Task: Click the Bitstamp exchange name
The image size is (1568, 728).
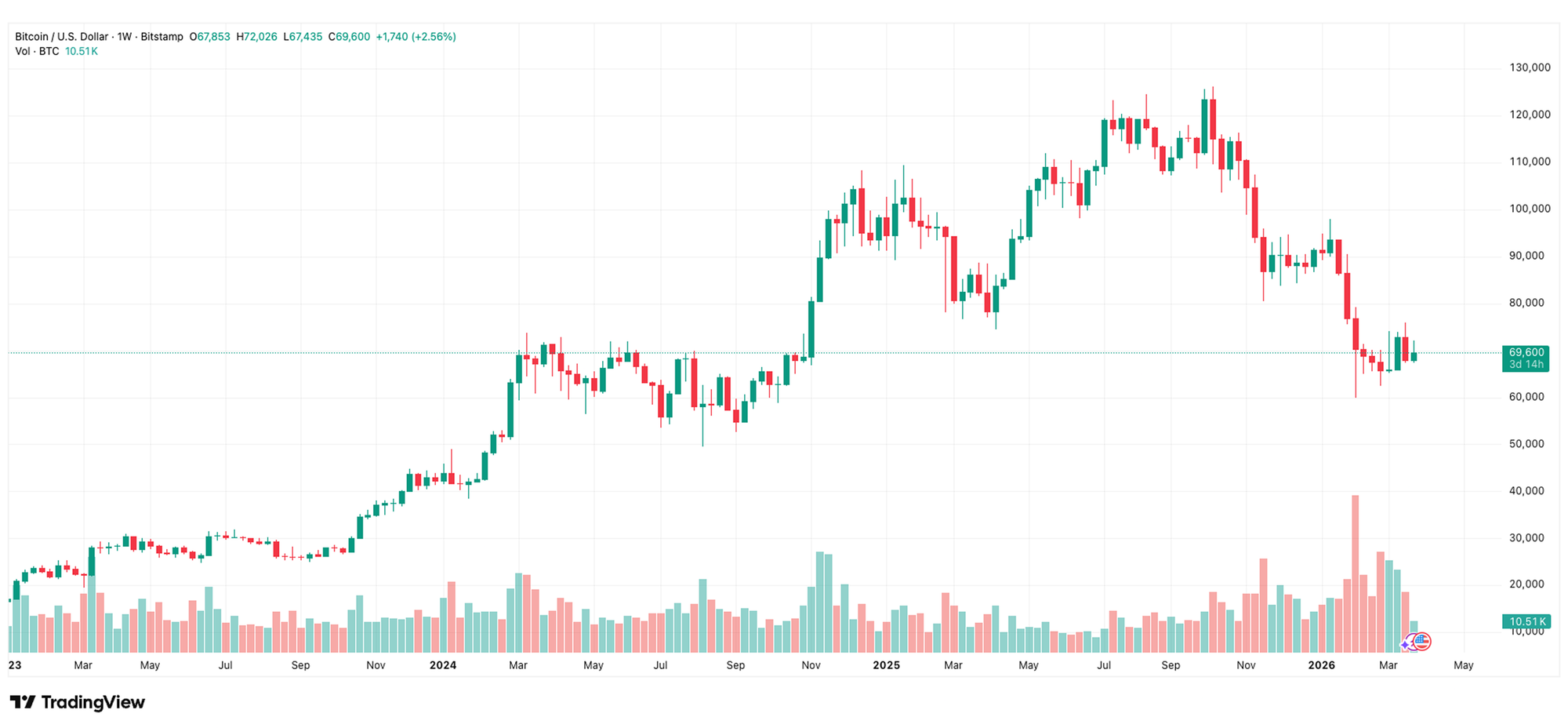Action: click(162, 37)
